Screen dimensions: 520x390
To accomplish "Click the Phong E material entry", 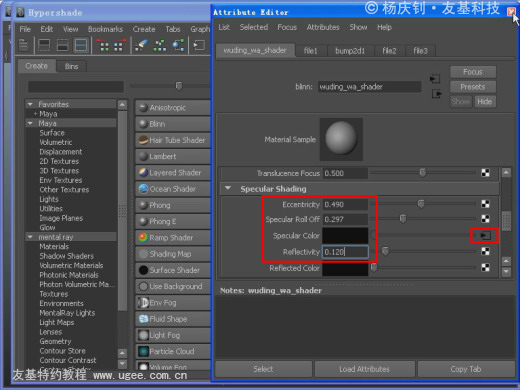I will 173,222.
